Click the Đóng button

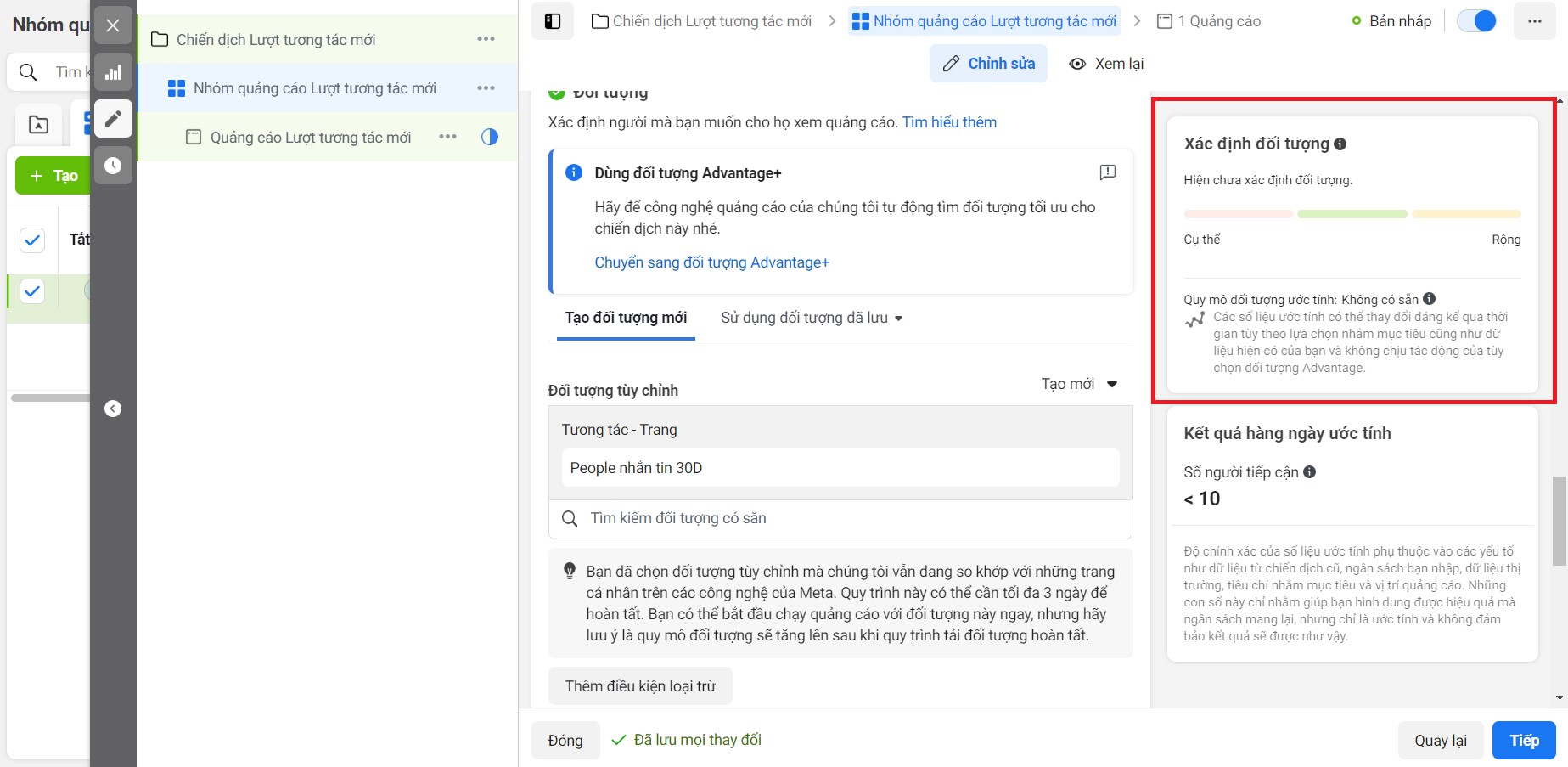[565, 741]
